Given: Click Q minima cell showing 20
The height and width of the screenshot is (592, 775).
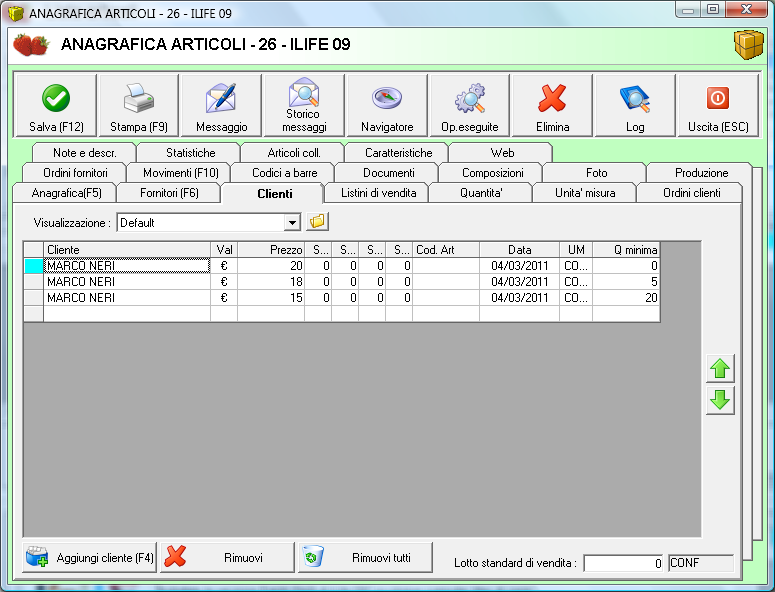Looking at the screenshot, I should pos(626,297).
